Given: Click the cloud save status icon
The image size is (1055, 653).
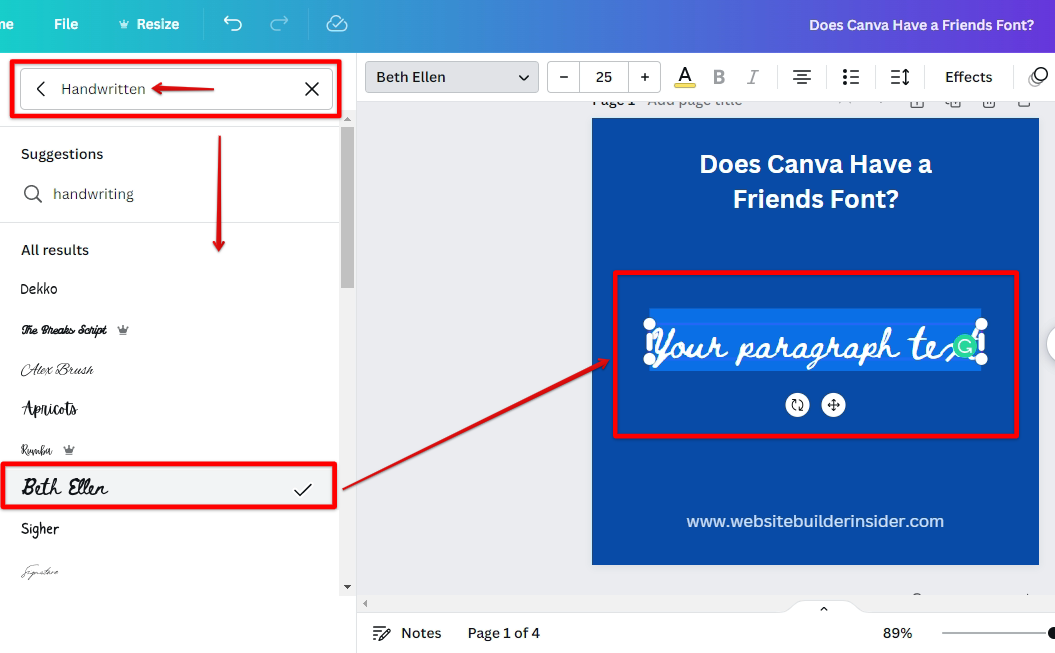Looking at the screenshot, I should pyautogui.click(x=337, y=24).
